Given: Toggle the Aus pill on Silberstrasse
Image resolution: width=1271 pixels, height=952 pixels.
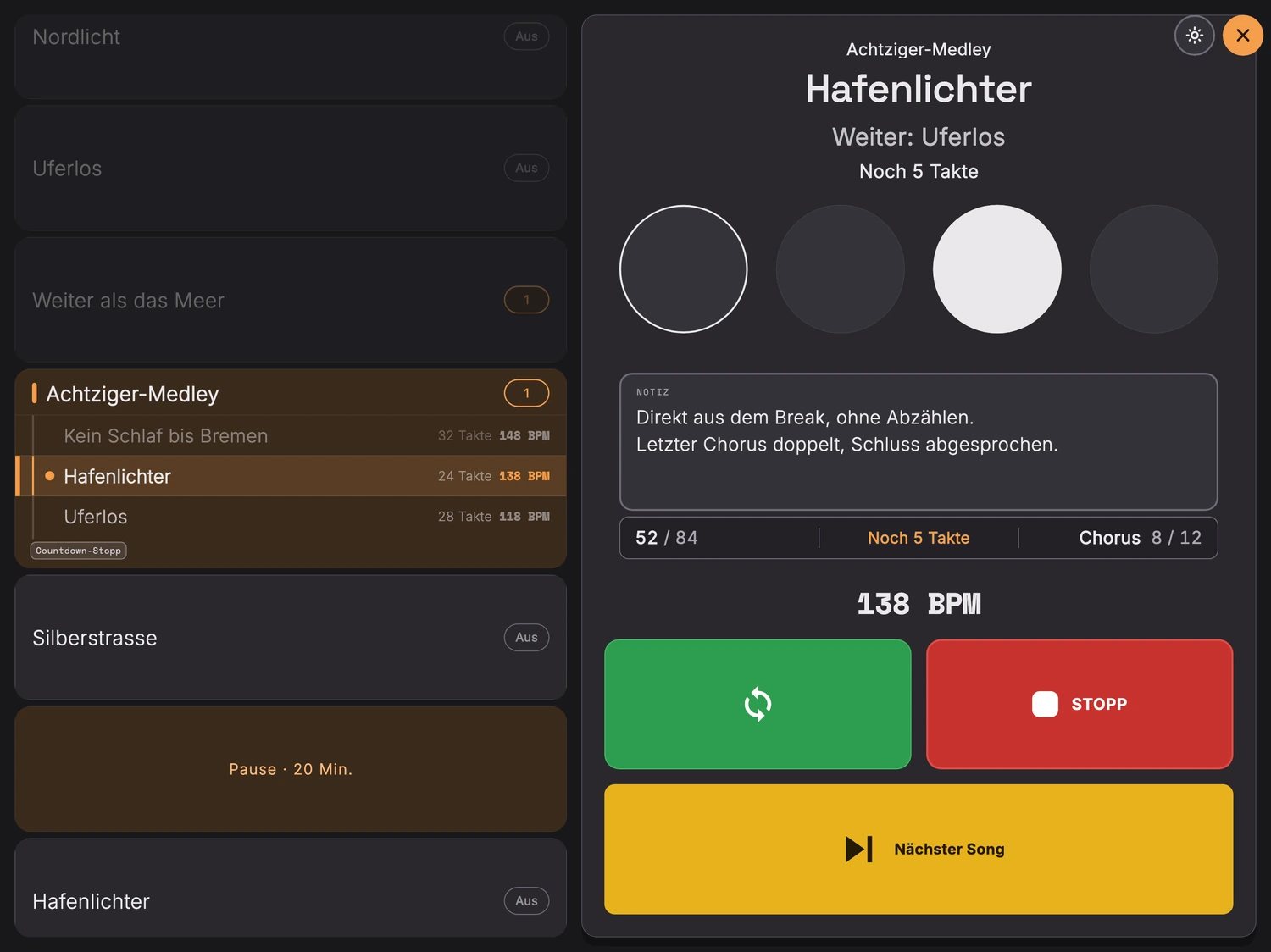Looking at the screenshot, I should tap(526, 637).
